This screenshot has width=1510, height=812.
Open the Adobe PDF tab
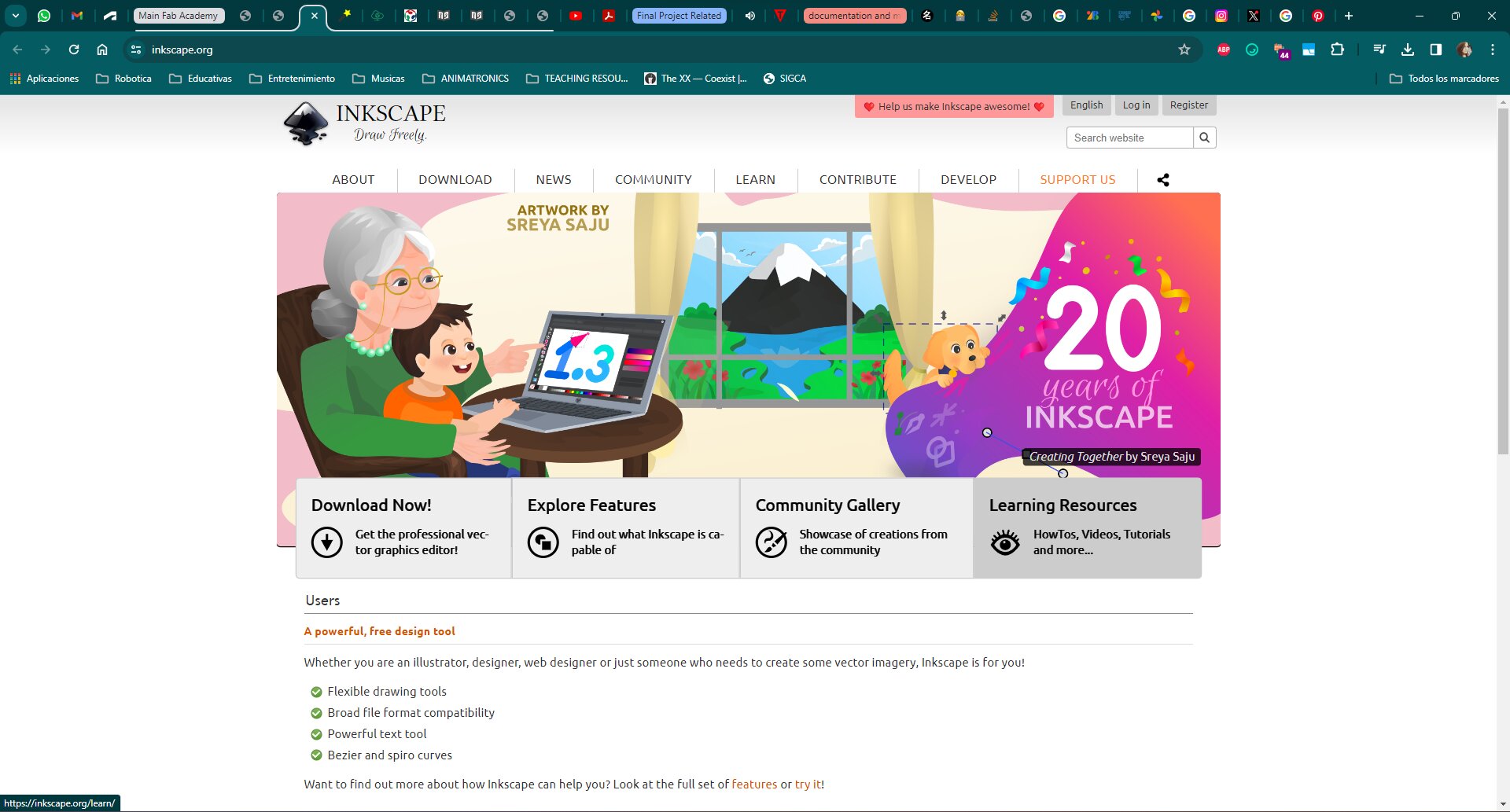coord(609,16)
